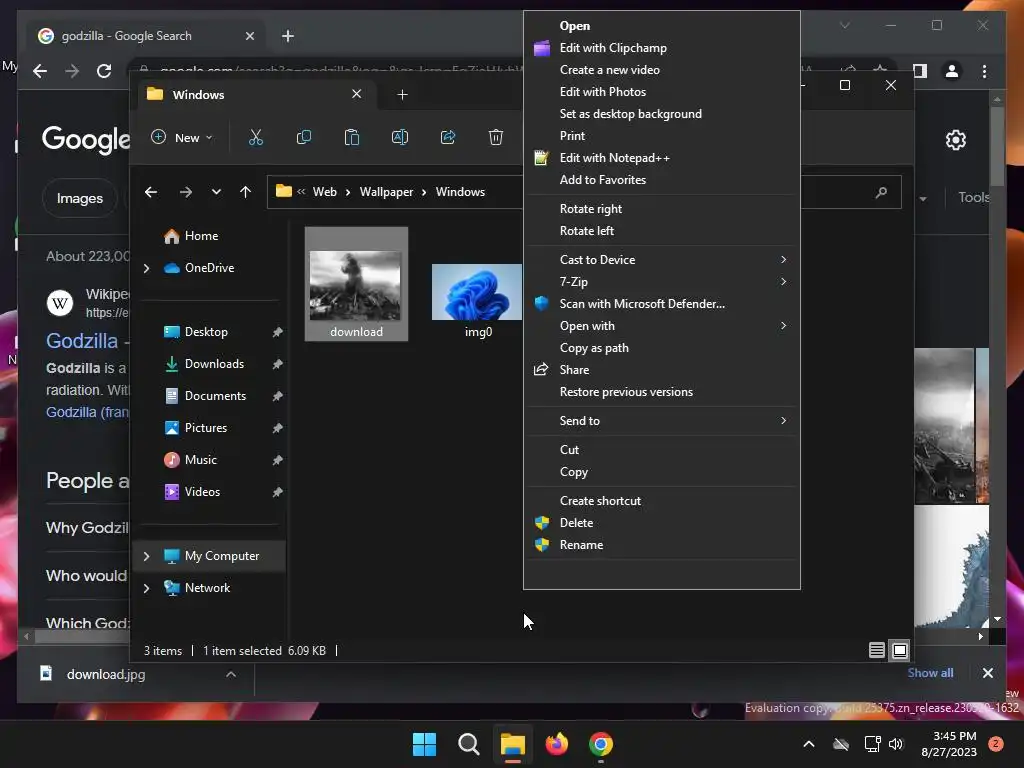
Task: Go forward with Explorer's forward arrow
Action: [185, 192]
